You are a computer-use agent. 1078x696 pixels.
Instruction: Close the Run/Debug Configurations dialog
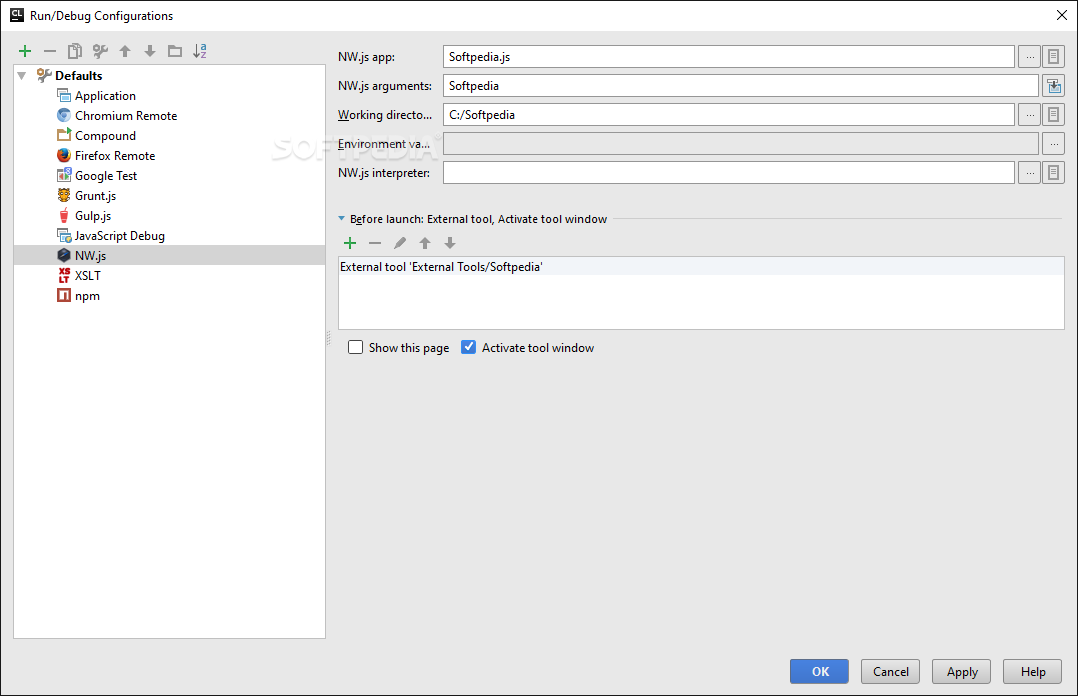tap(1062, 15)
